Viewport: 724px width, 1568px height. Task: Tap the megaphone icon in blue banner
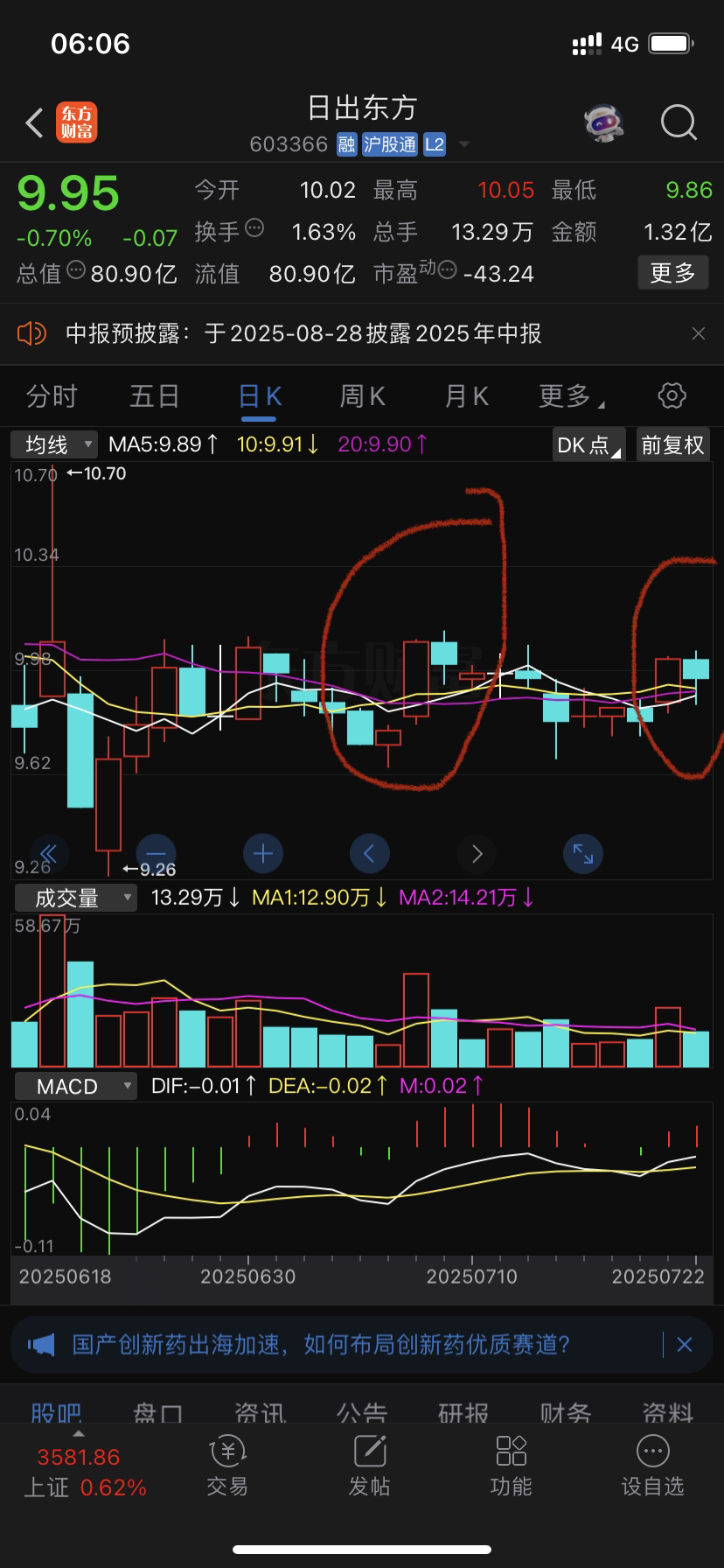(x=41, y=1345)
